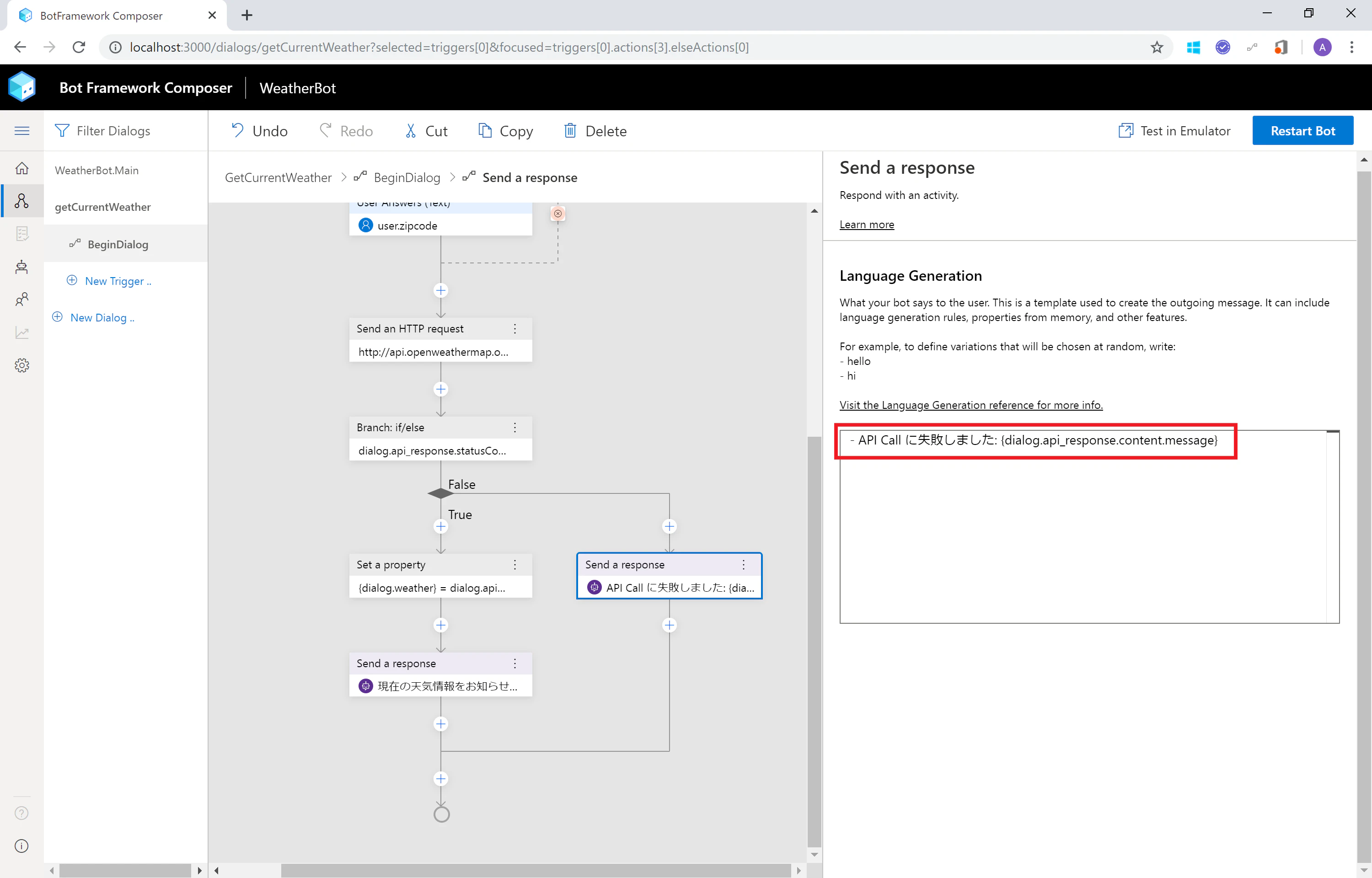Screen dimensions: 1372x878
Task: Select WeatherBot.Main dialog
Action: 96,171
